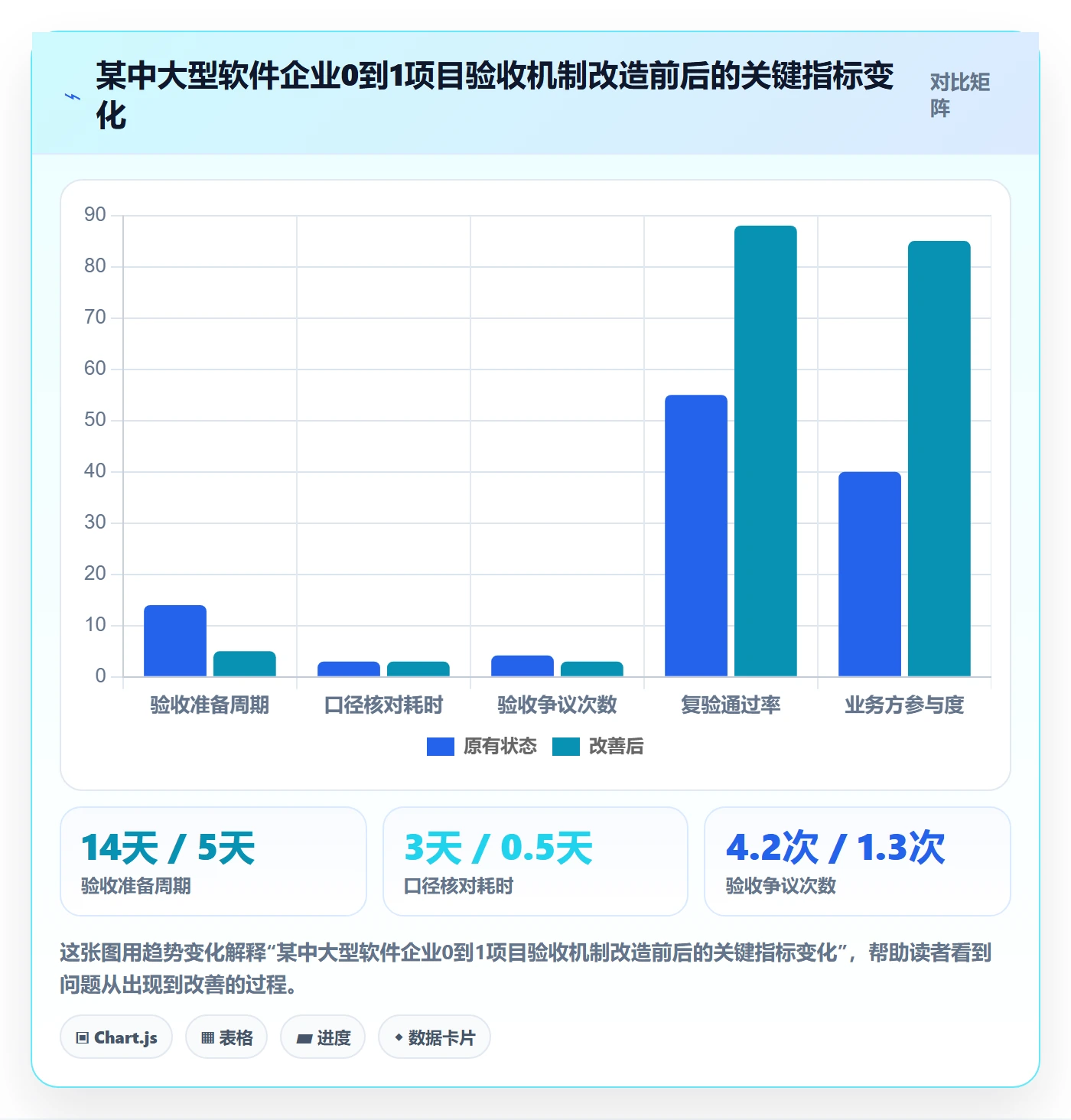
Task: Click the blue 复验通过率 original-state bar
Action: [x=696, y=536]
